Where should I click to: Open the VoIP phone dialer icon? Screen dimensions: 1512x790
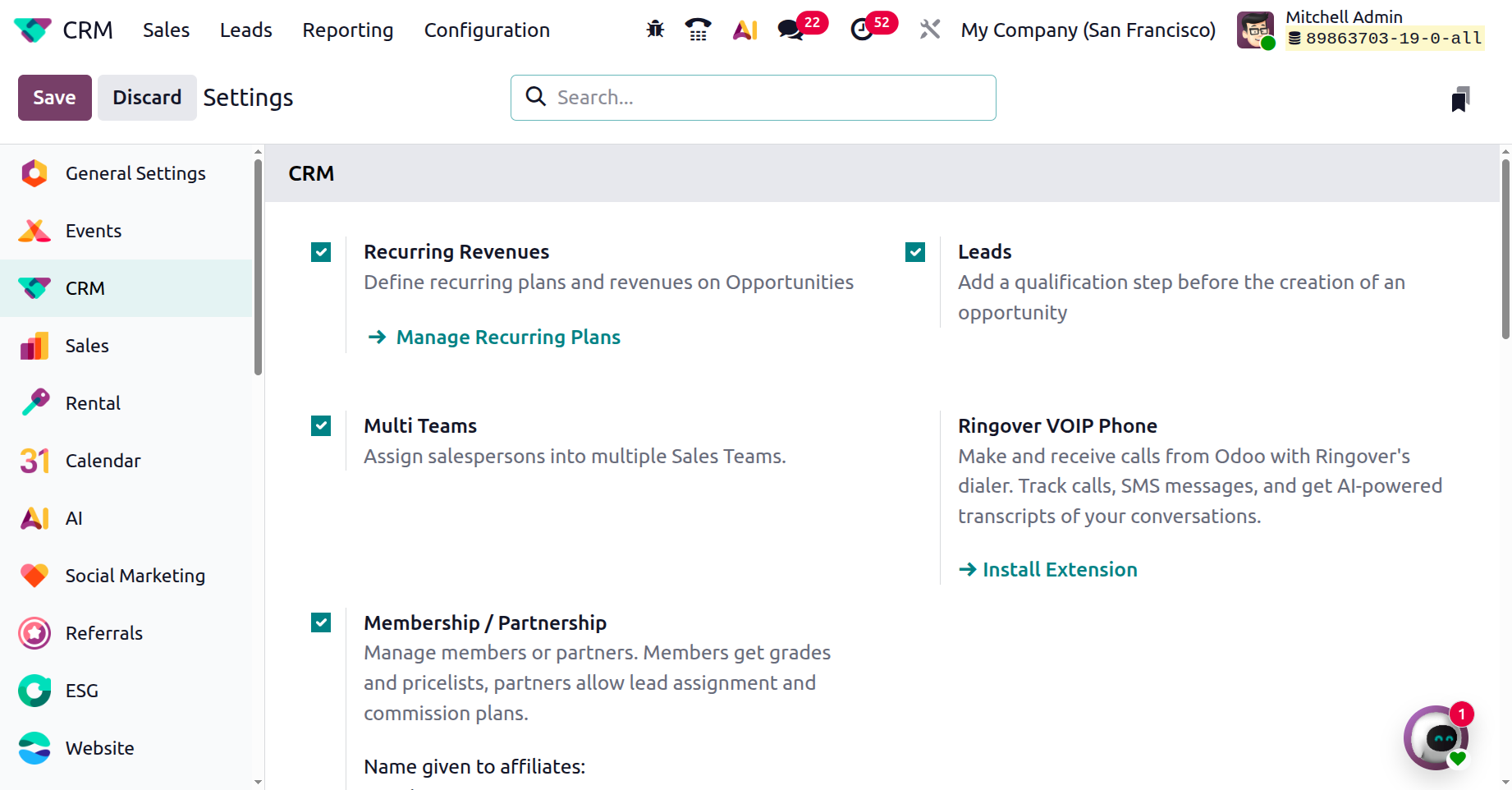(x=698, y=30)
